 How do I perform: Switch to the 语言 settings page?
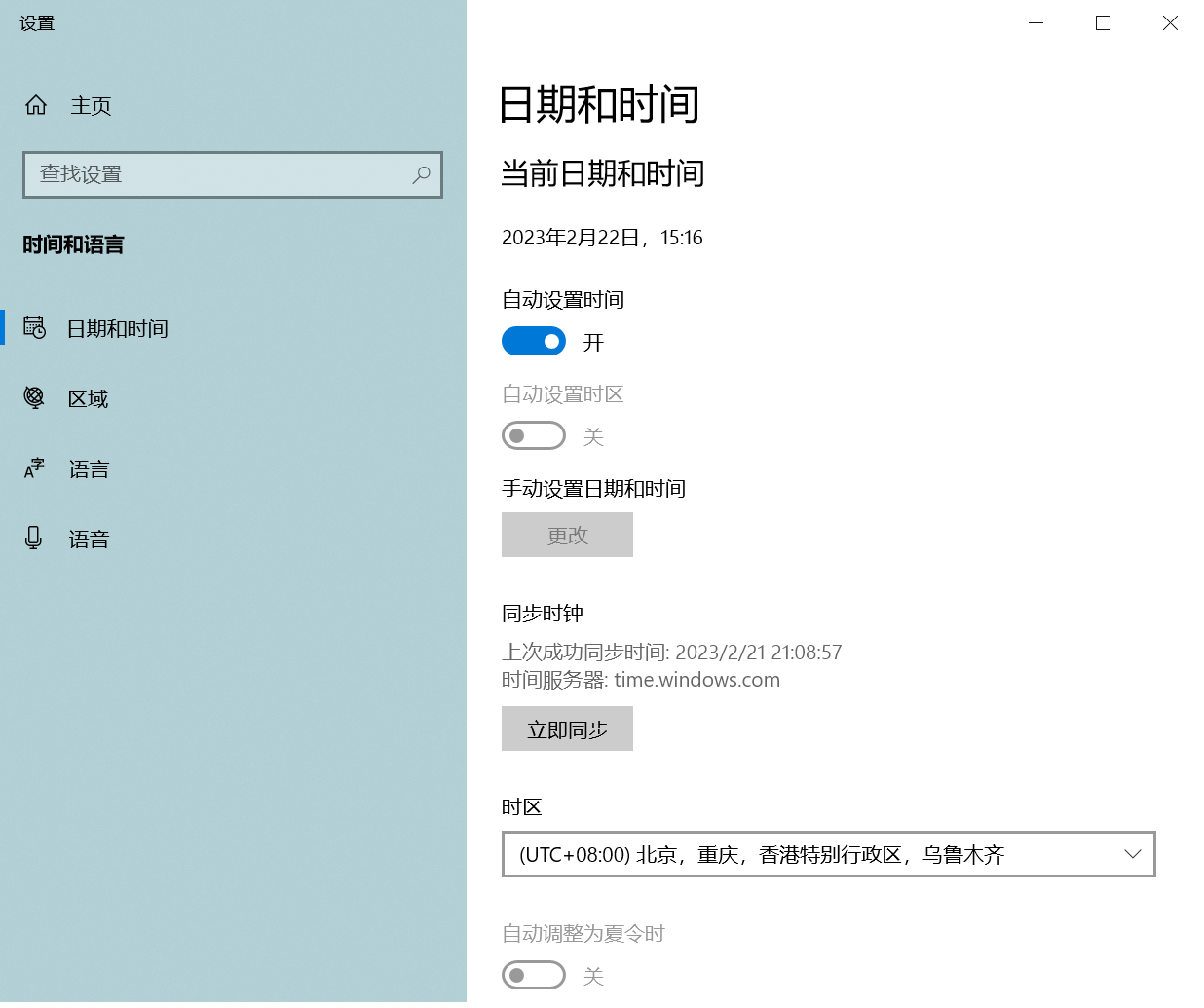(89, 468)
